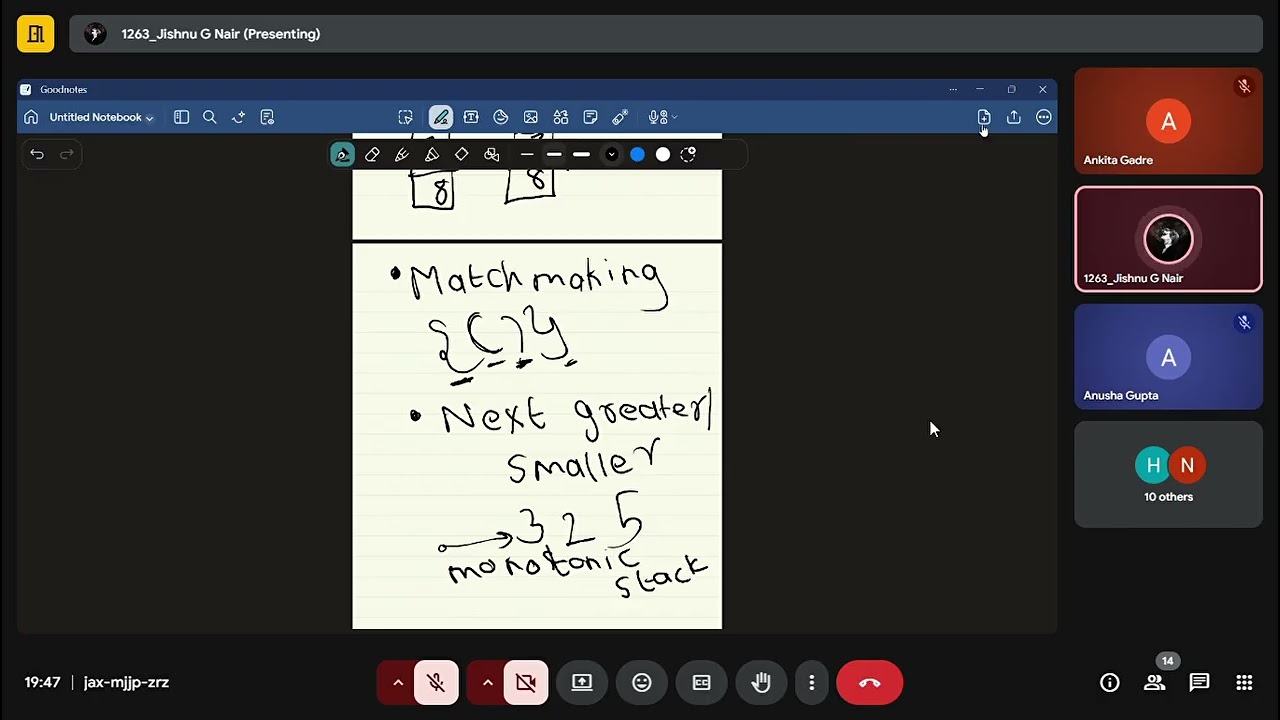Open the Goodnotes share export menu
This screenshot has width=1280, height=720.
click(x=1013, y=117)
